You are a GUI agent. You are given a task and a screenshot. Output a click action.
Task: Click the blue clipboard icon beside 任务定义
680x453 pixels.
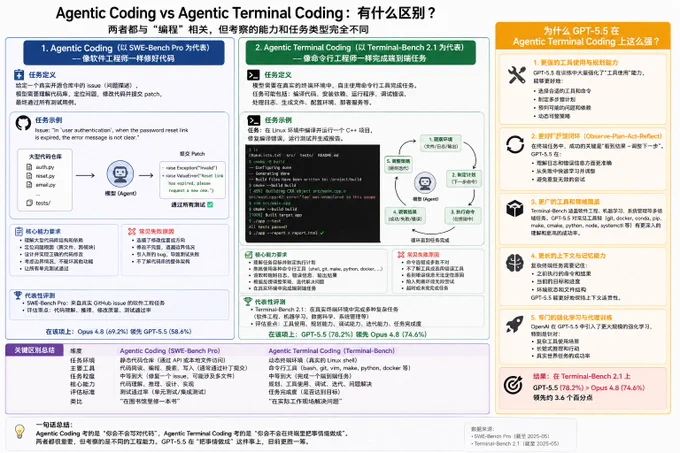click(x=19, y=75)
